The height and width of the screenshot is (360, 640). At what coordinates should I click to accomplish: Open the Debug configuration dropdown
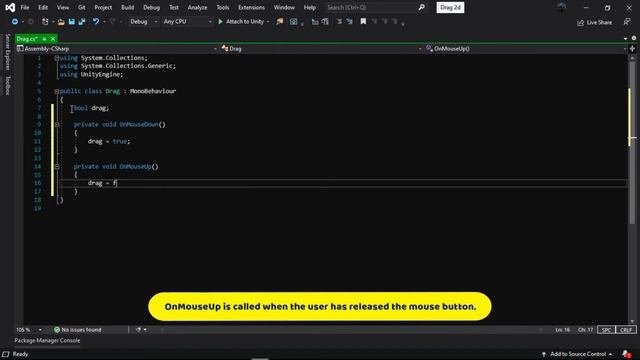[143, 22]
